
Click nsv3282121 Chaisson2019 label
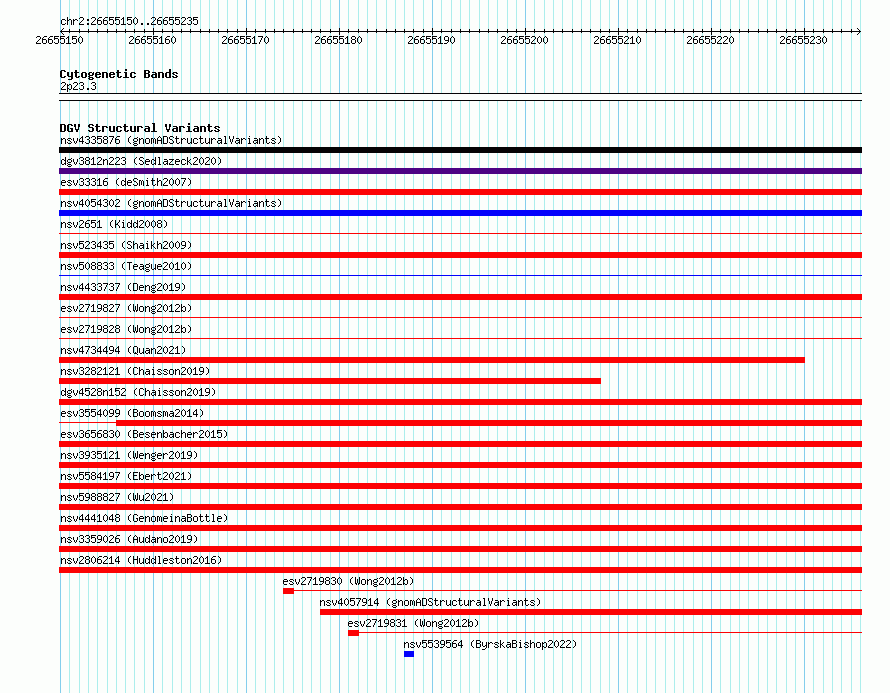135,371
